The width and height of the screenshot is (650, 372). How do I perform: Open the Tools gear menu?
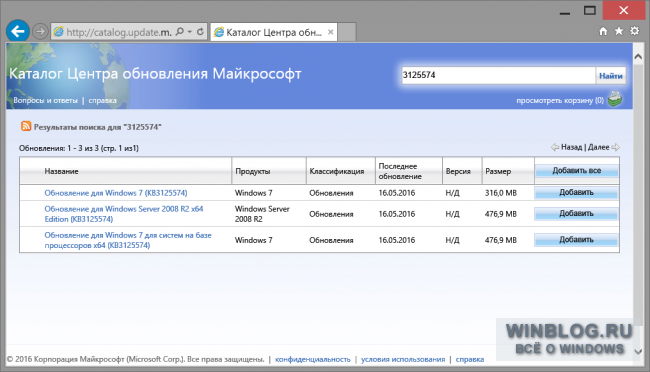(x=634, y=31)
